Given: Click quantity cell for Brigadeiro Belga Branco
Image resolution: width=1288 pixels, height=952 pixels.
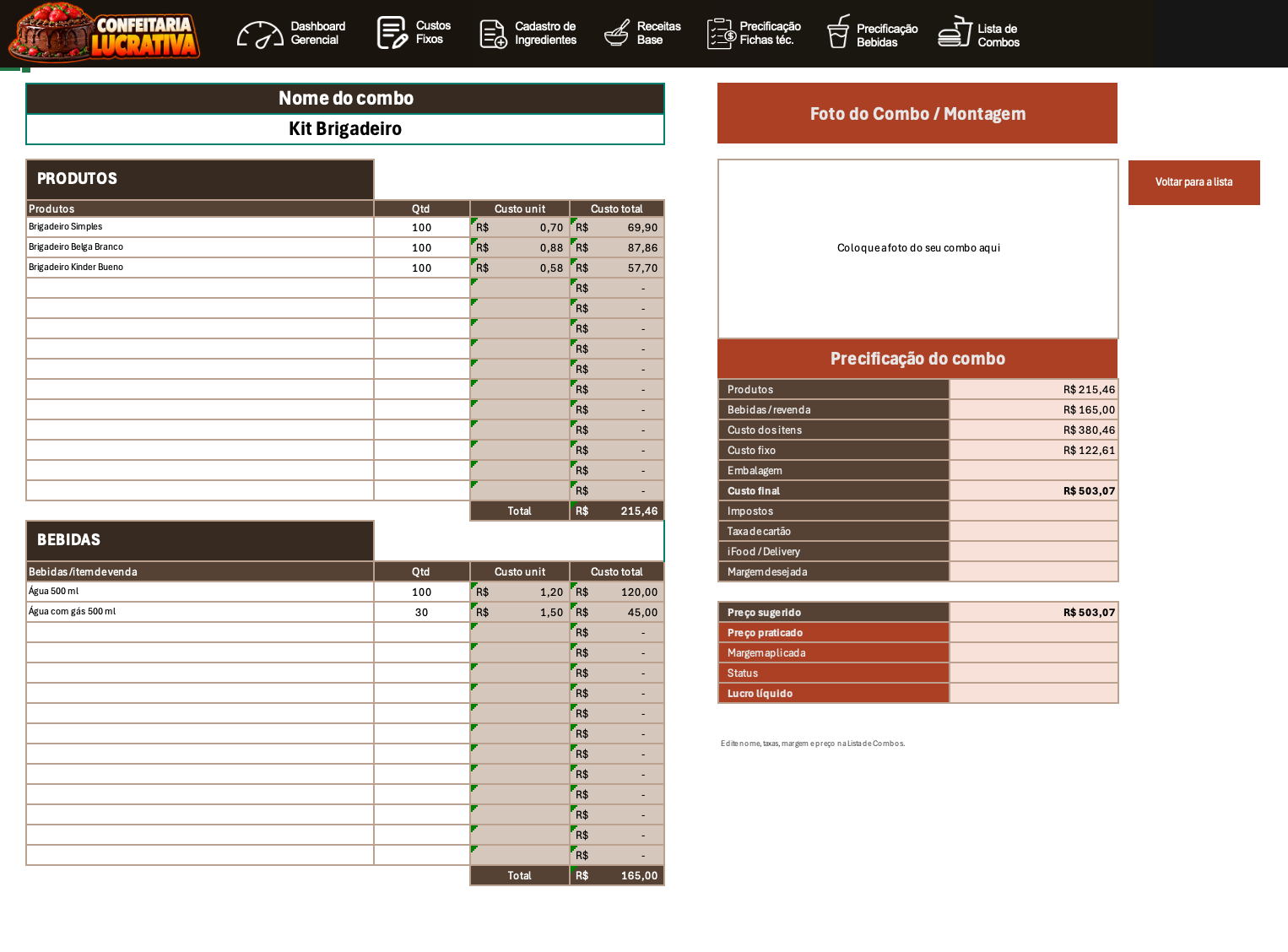Looking at the screenshot, I should 422,247.
